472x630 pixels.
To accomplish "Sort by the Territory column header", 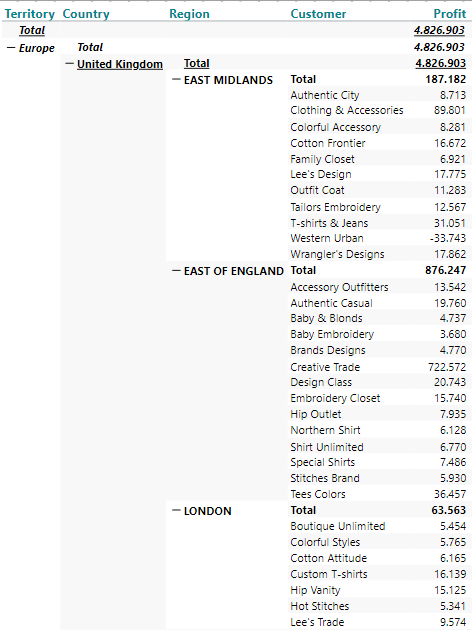I will click(29, 14).
